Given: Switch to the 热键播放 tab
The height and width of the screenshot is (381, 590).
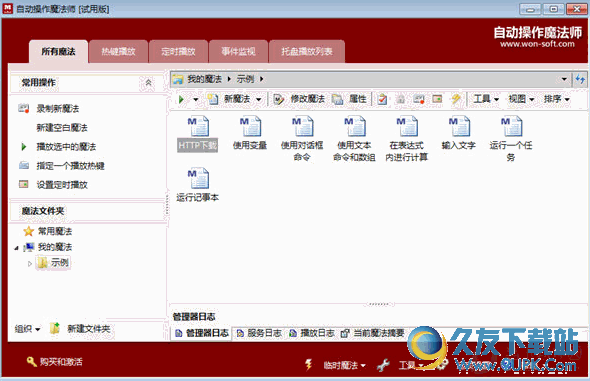Looking at the screenshot, I should (x=118, y=52).
